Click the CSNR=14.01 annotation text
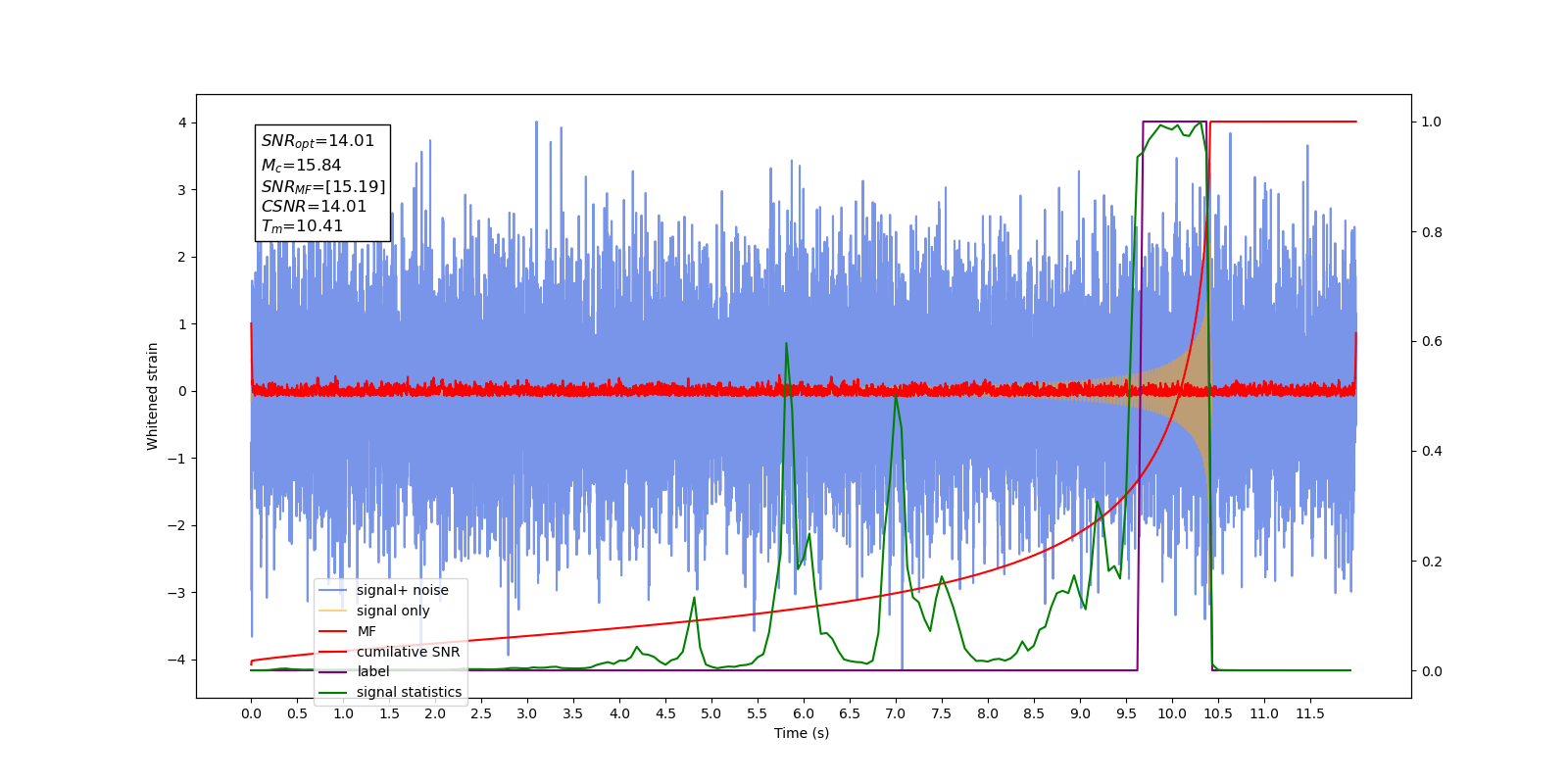Screen dimensions: 1568x784 point(314,207)
